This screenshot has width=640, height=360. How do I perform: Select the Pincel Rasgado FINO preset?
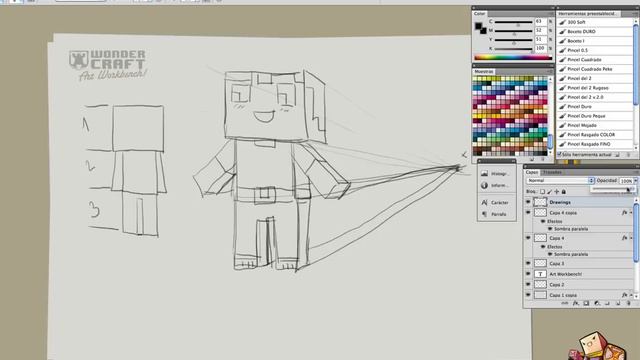[595, 144]
